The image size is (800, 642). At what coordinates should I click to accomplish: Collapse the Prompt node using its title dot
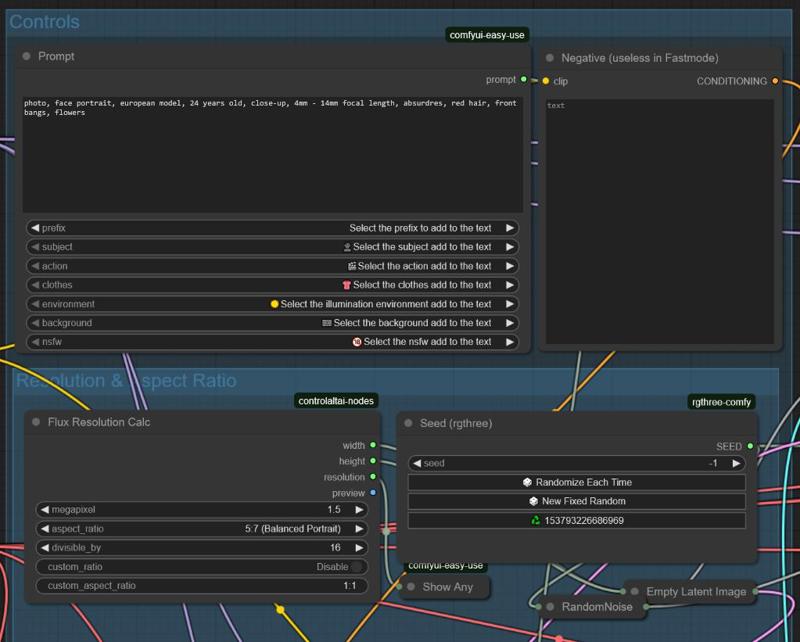click(x=27, y=56)
